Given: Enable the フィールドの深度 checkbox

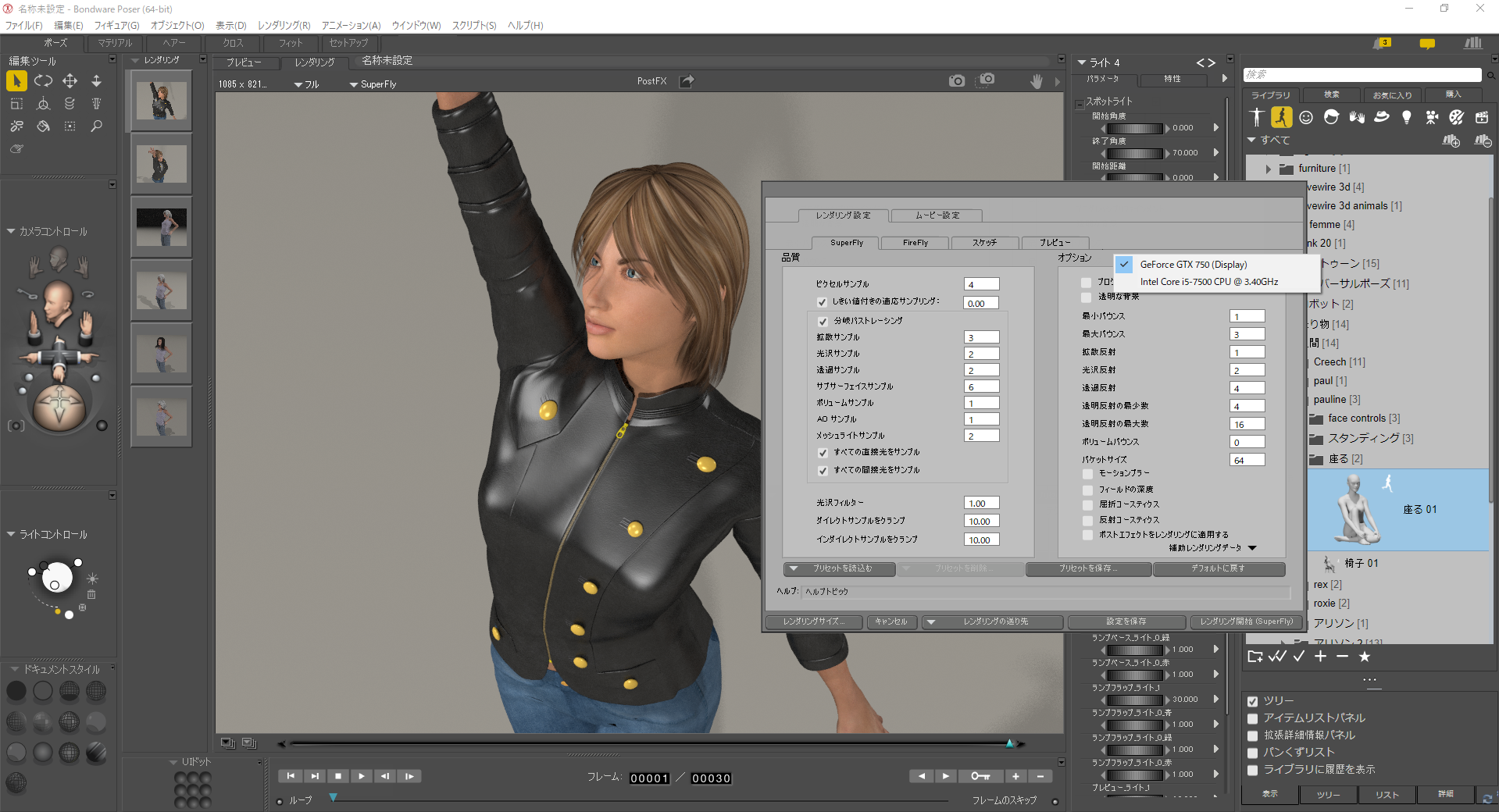Looking at the screenshot, I should tap(1087, 490).
